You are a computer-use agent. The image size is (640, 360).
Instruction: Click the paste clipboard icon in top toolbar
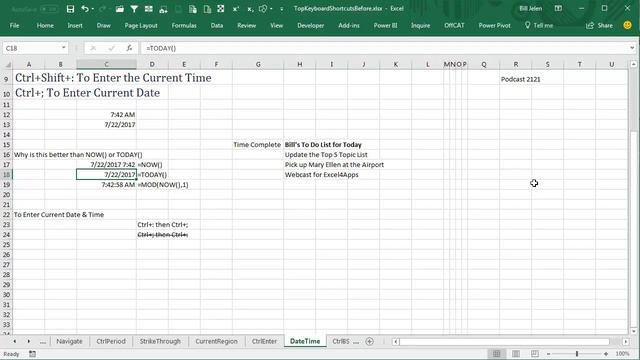193,9
